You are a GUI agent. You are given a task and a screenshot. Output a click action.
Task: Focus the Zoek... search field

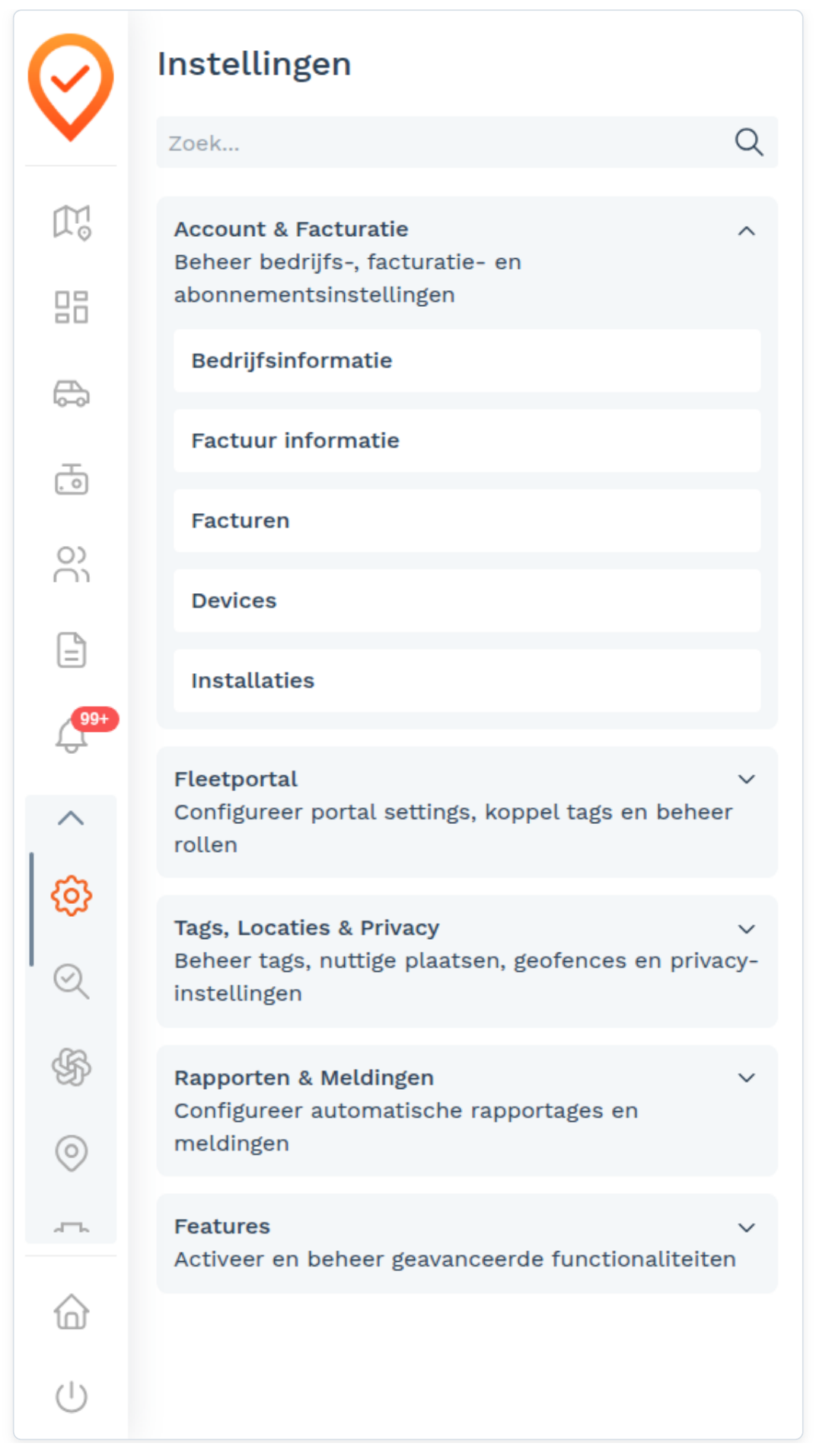(467, 142)
